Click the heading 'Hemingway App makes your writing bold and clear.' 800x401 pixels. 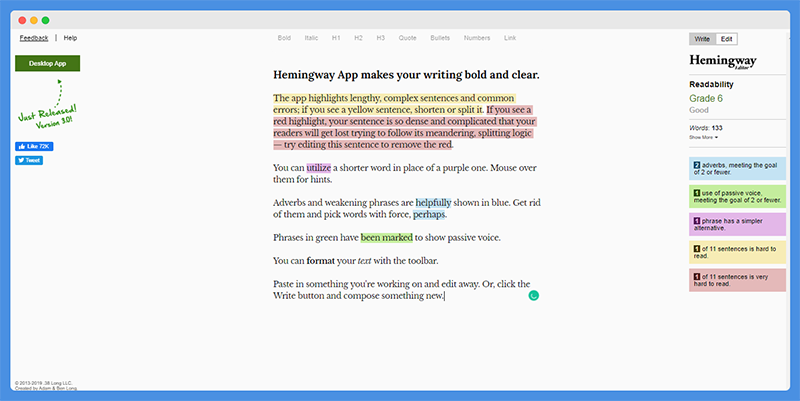(x=406, y=75)
